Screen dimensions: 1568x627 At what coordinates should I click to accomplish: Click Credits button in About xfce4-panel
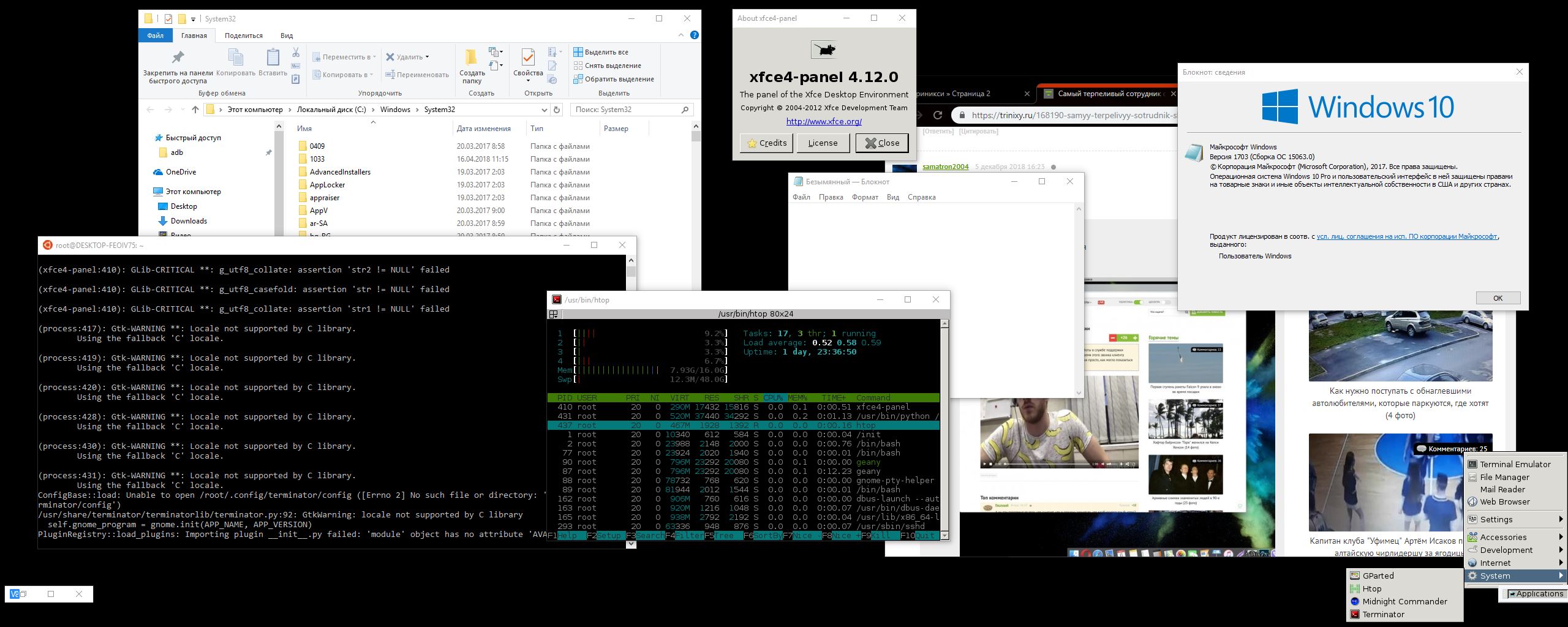[x=766, y=143]
